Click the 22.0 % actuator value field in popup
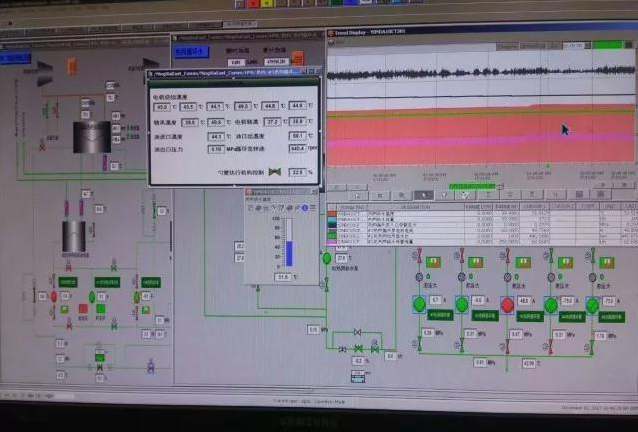The image size is (638, 432). 297,172
